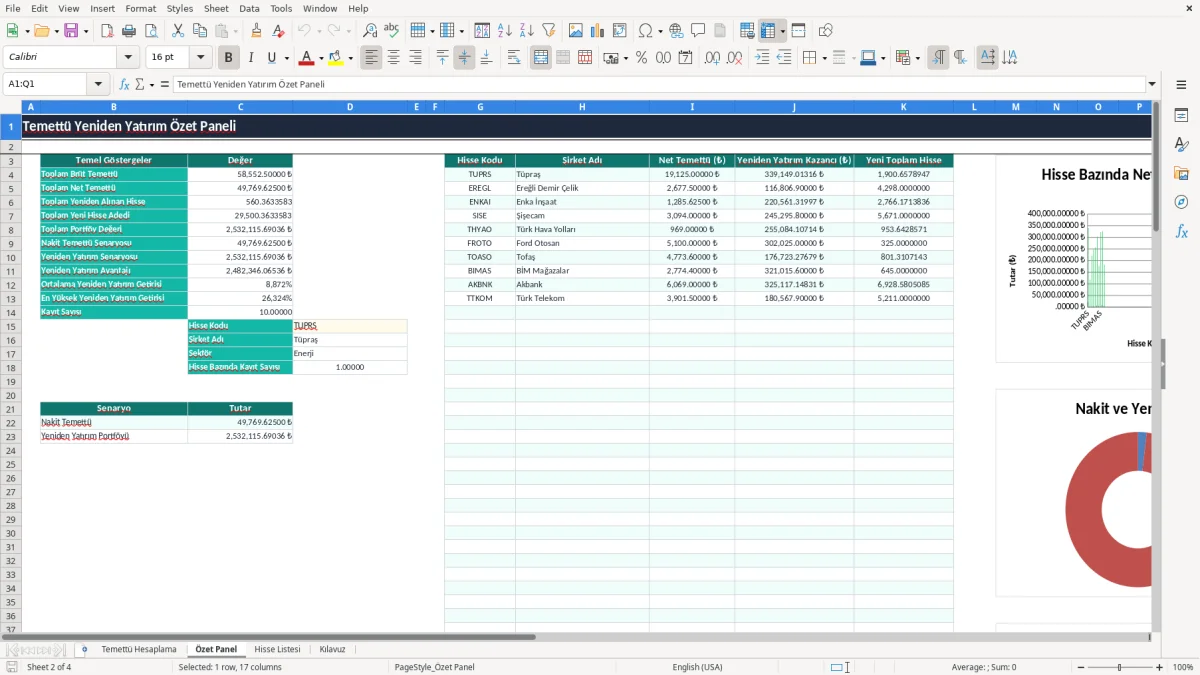Viewport: 1200px width, 675px height.
Task: Toggle Print Preview icon
Action: [x=150, y=31]
